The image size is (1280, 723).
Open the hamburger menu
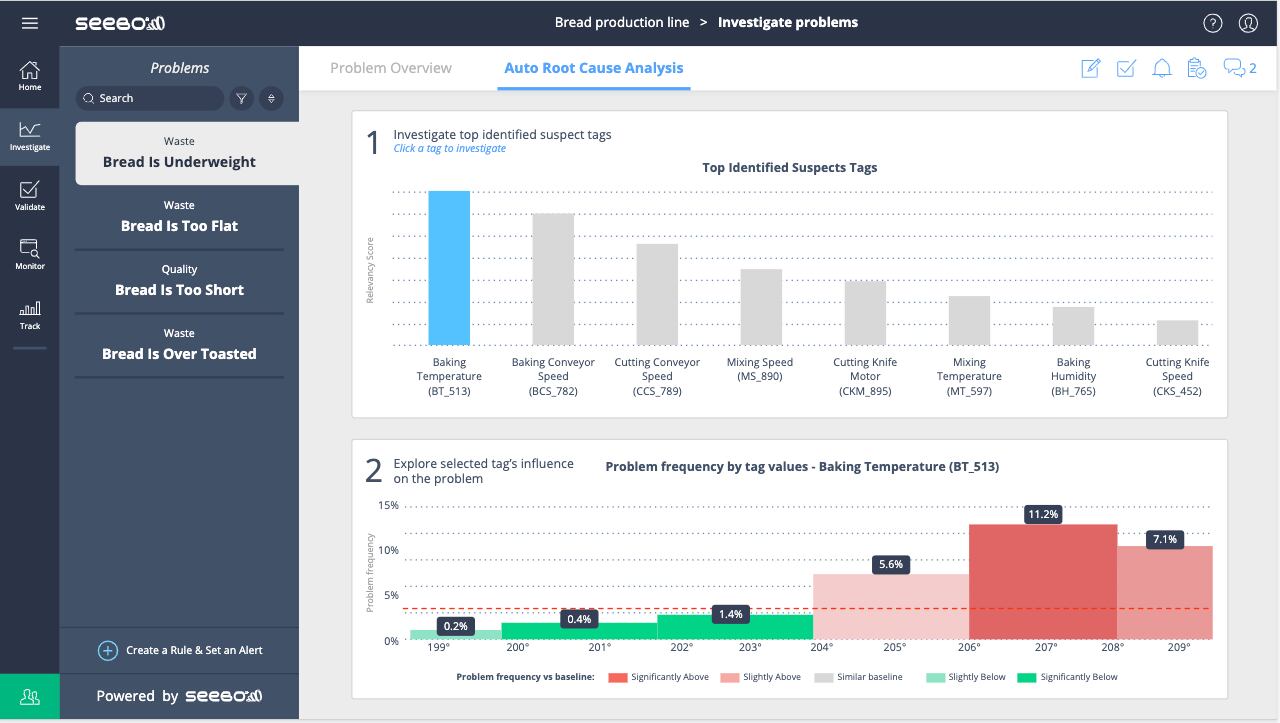coord(29,23)
